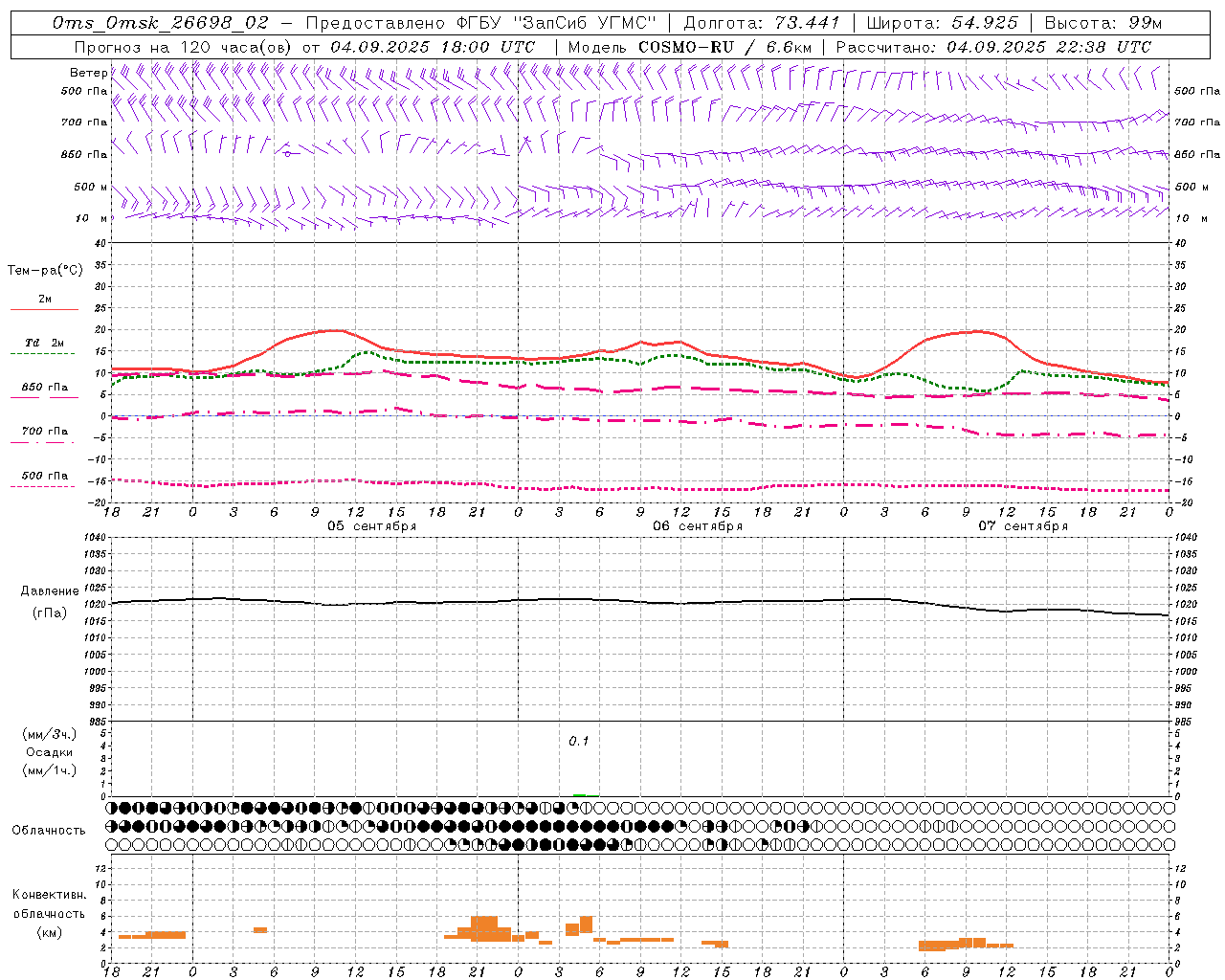
Task: Click the 10 м wind level label on left
Action: [x=91, y=219]
